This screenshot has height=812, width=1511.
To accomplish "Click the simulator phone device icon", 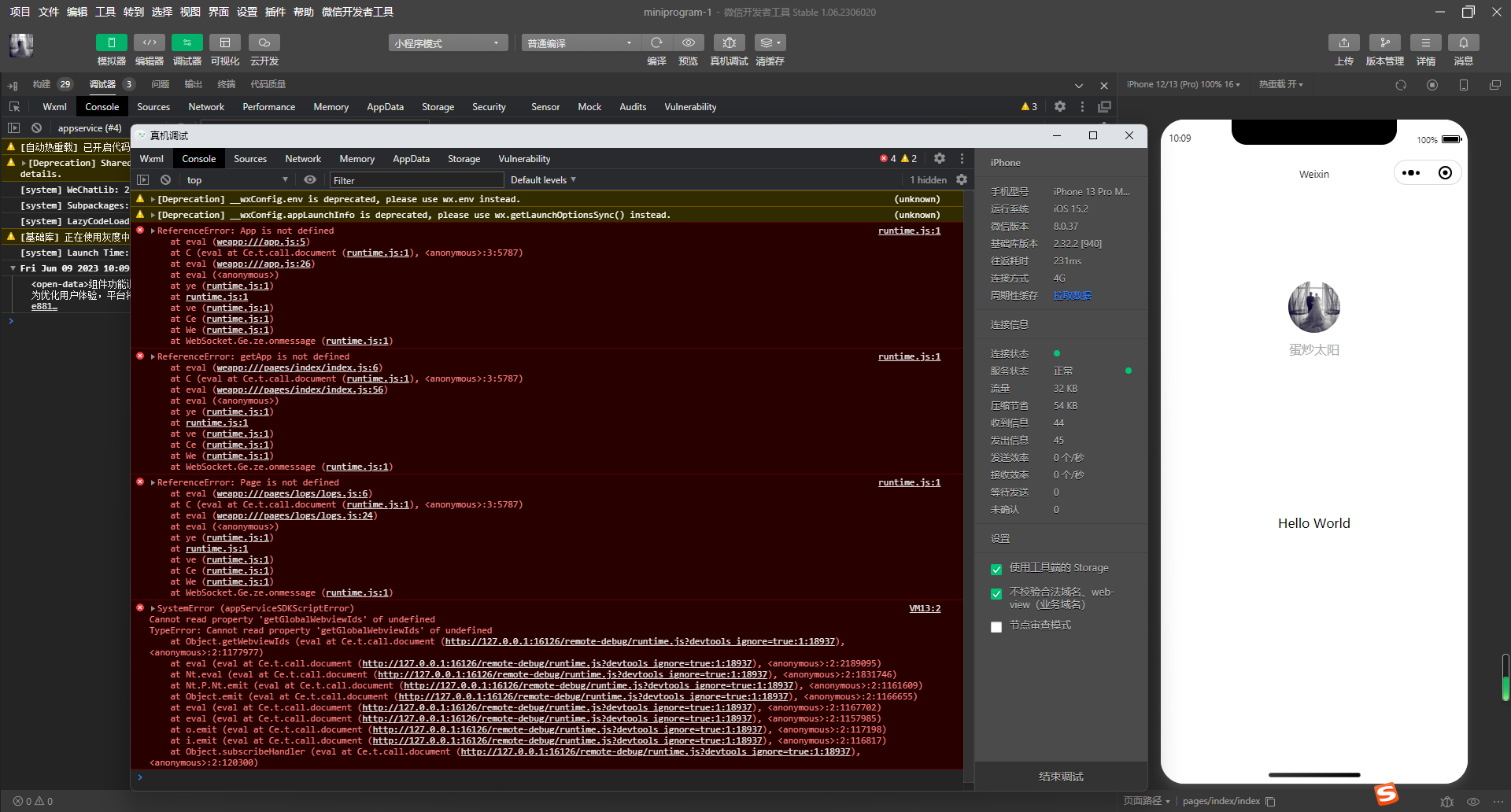I will 1464,85.
